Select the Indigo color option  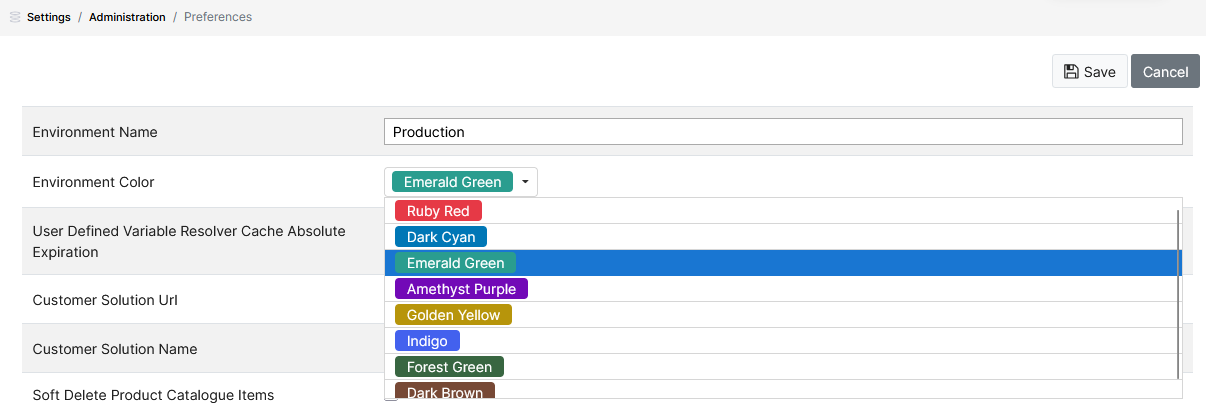point(427,341)
